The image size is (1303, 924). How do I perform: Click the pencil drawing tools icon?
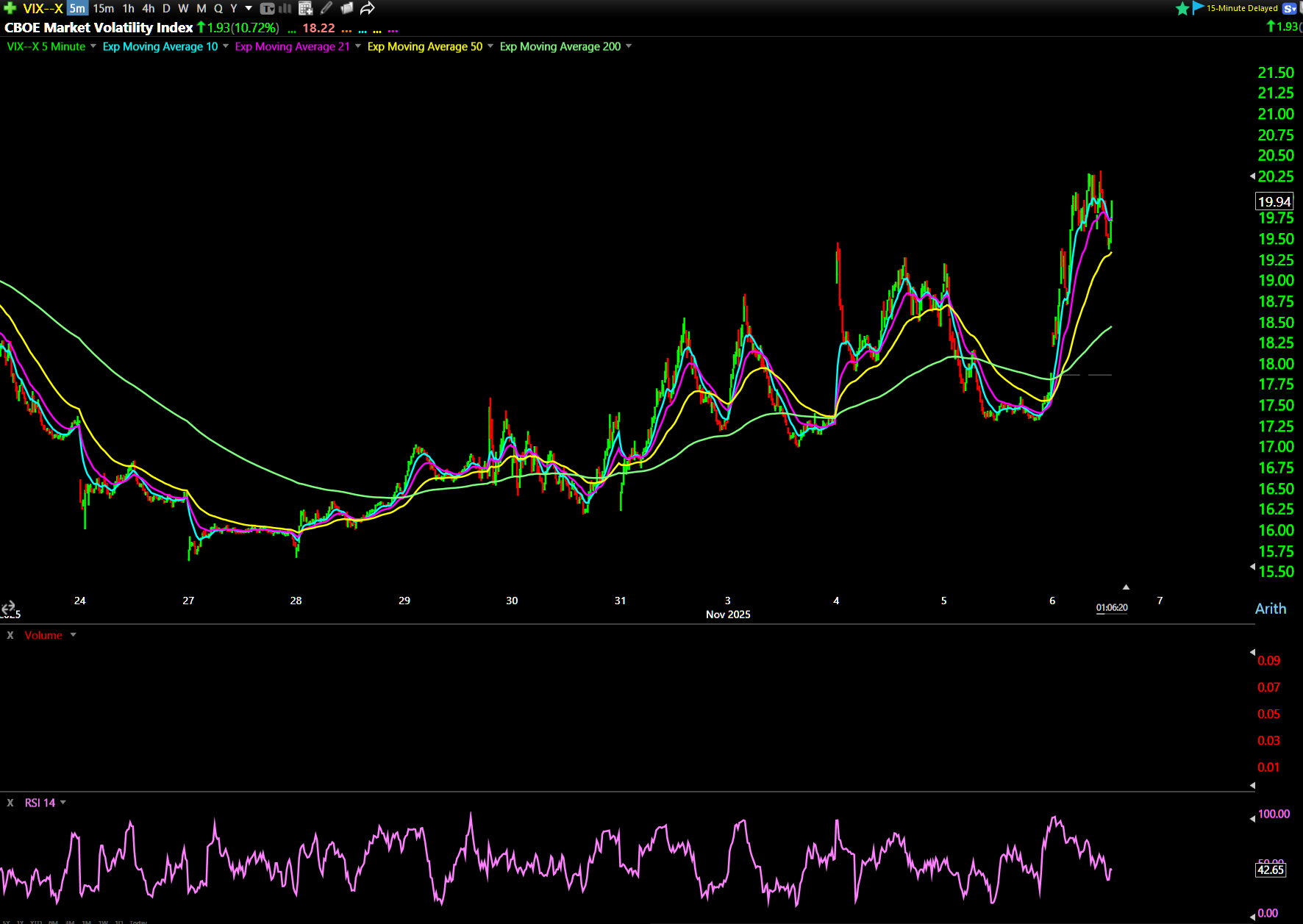pyautogui.click(x=326, y=9)
